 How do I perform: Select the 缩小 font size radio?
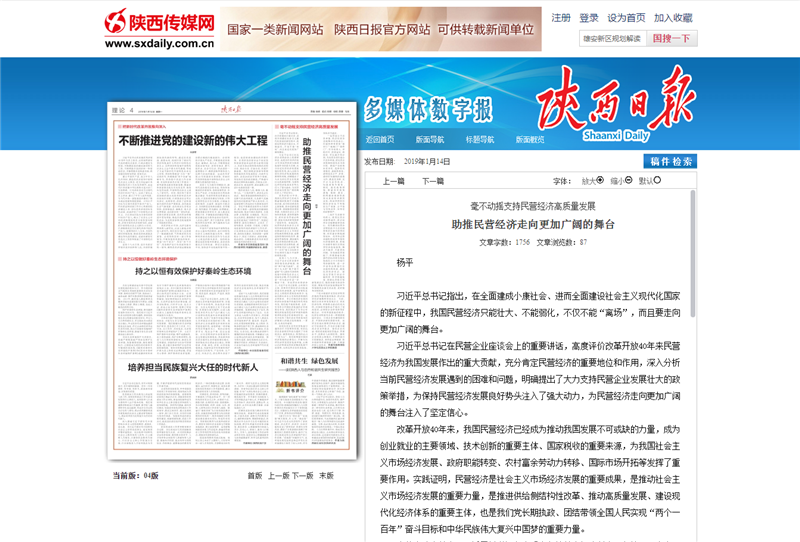629,180
